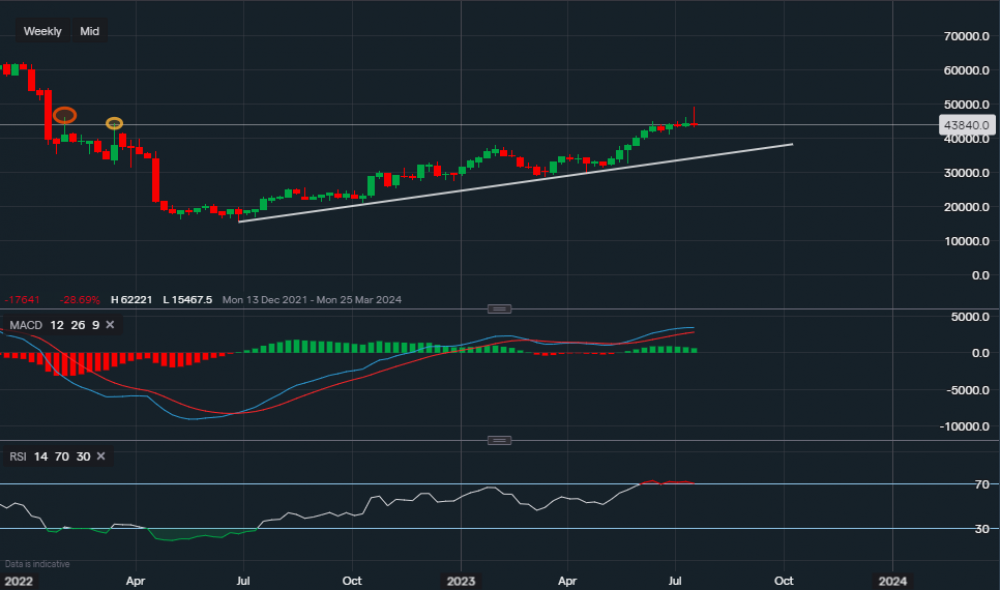
Task: Switch price display to Mid
Action: pos(89,31)
